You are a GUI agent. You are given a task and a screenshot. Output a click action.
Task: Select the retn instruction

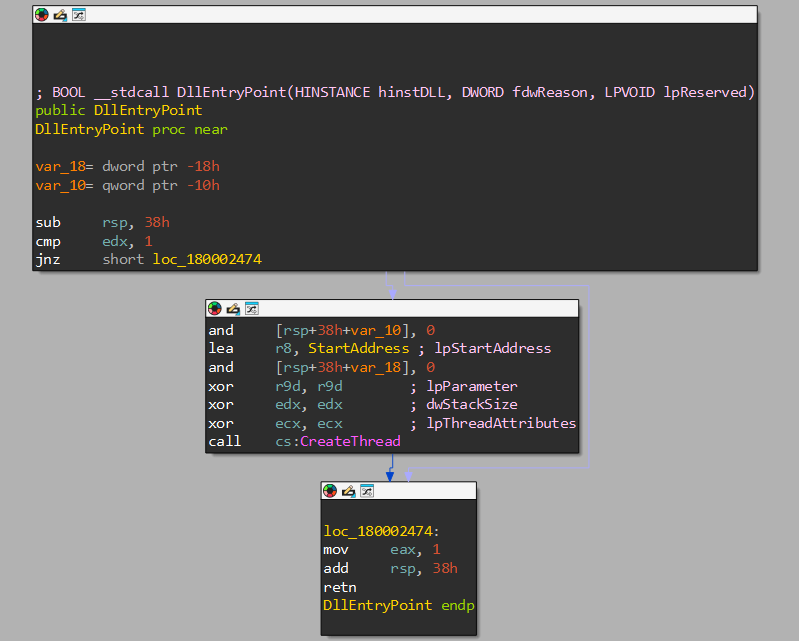(x=340, y=587)
